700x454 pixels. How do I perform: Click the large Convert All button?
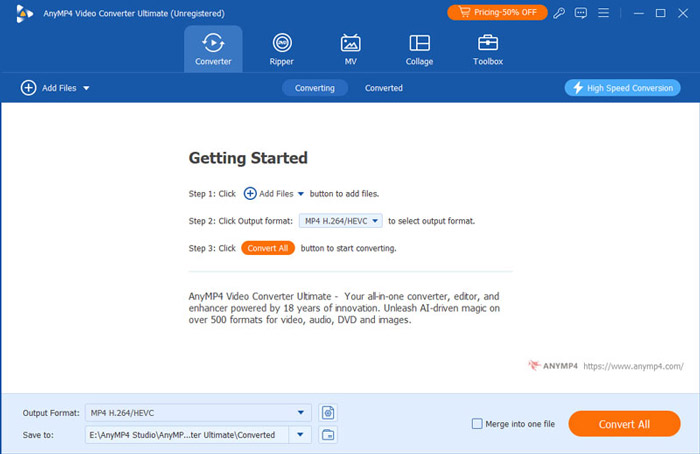624,424
